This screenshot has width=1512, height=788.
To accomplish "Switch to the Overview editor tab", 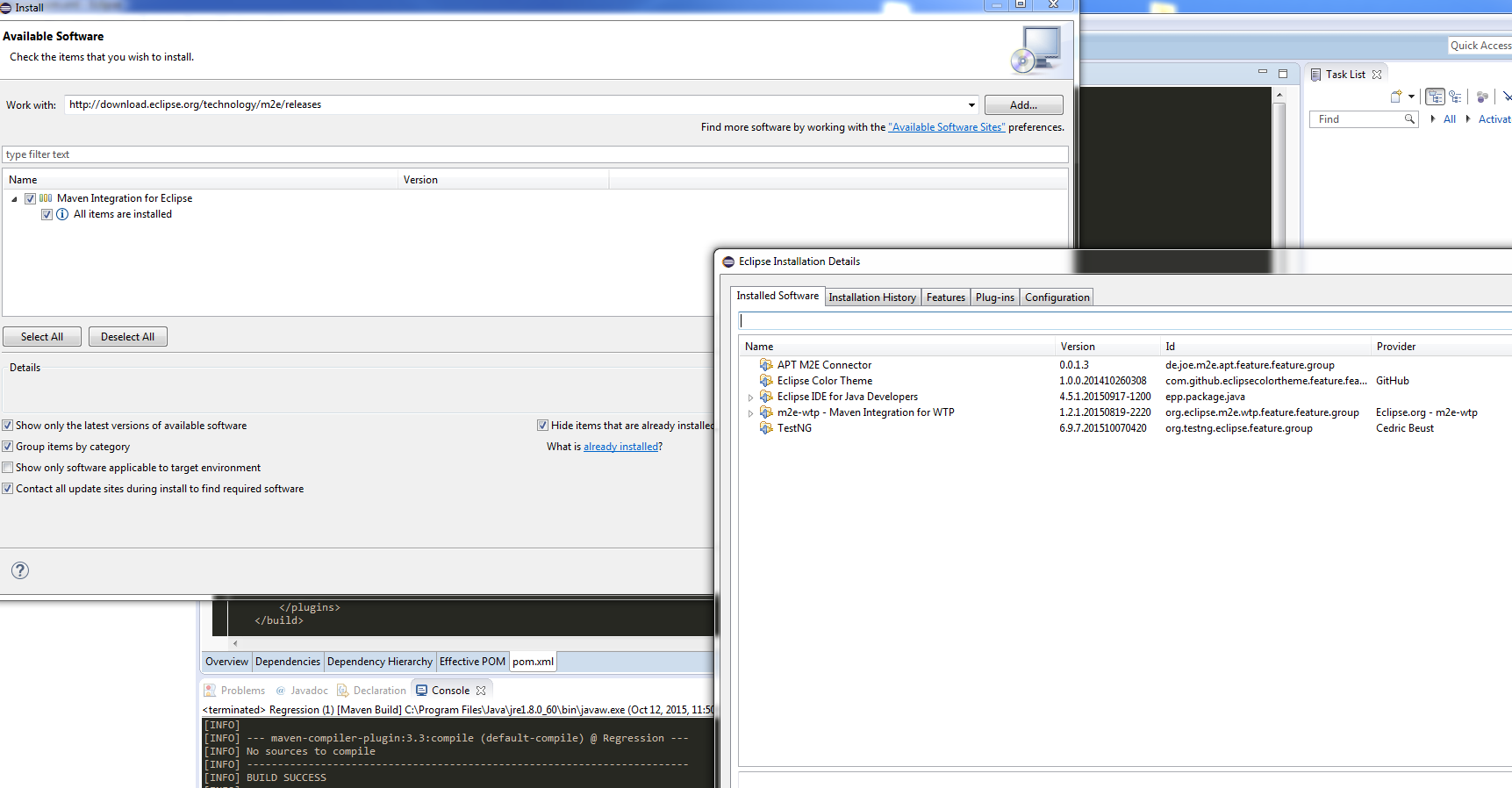I will [226, 662].
